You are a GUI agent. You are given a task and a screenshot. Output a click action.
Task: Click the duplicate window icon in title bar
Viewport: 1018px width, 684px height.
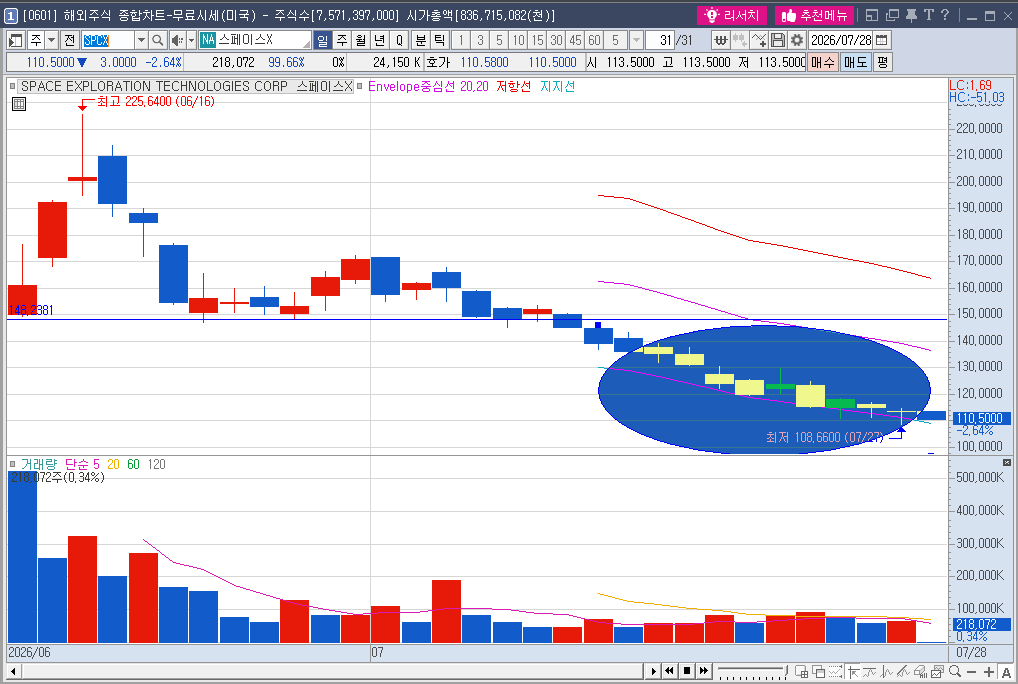(x=893, y=15)
